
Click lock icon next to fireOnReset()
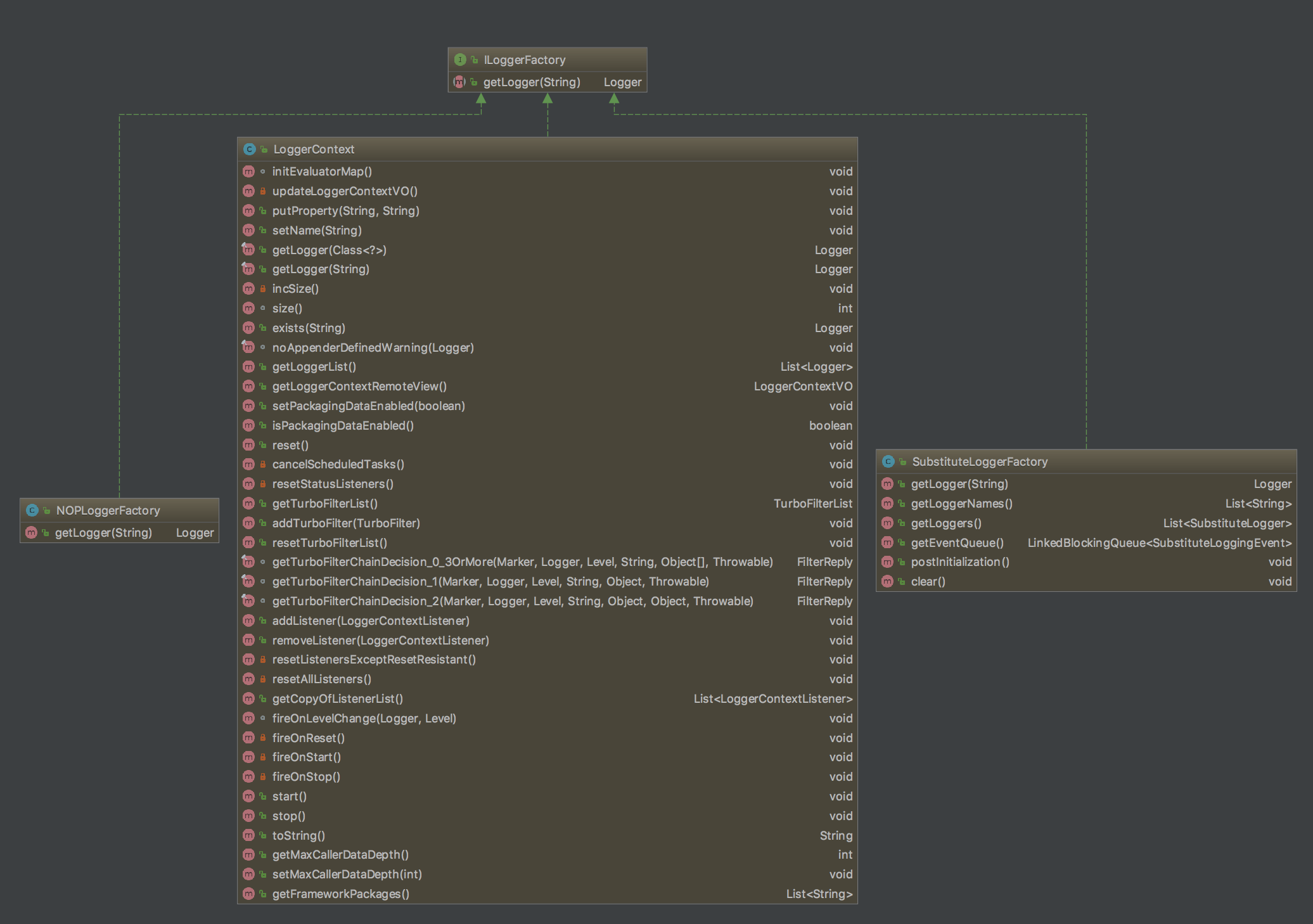263,738
